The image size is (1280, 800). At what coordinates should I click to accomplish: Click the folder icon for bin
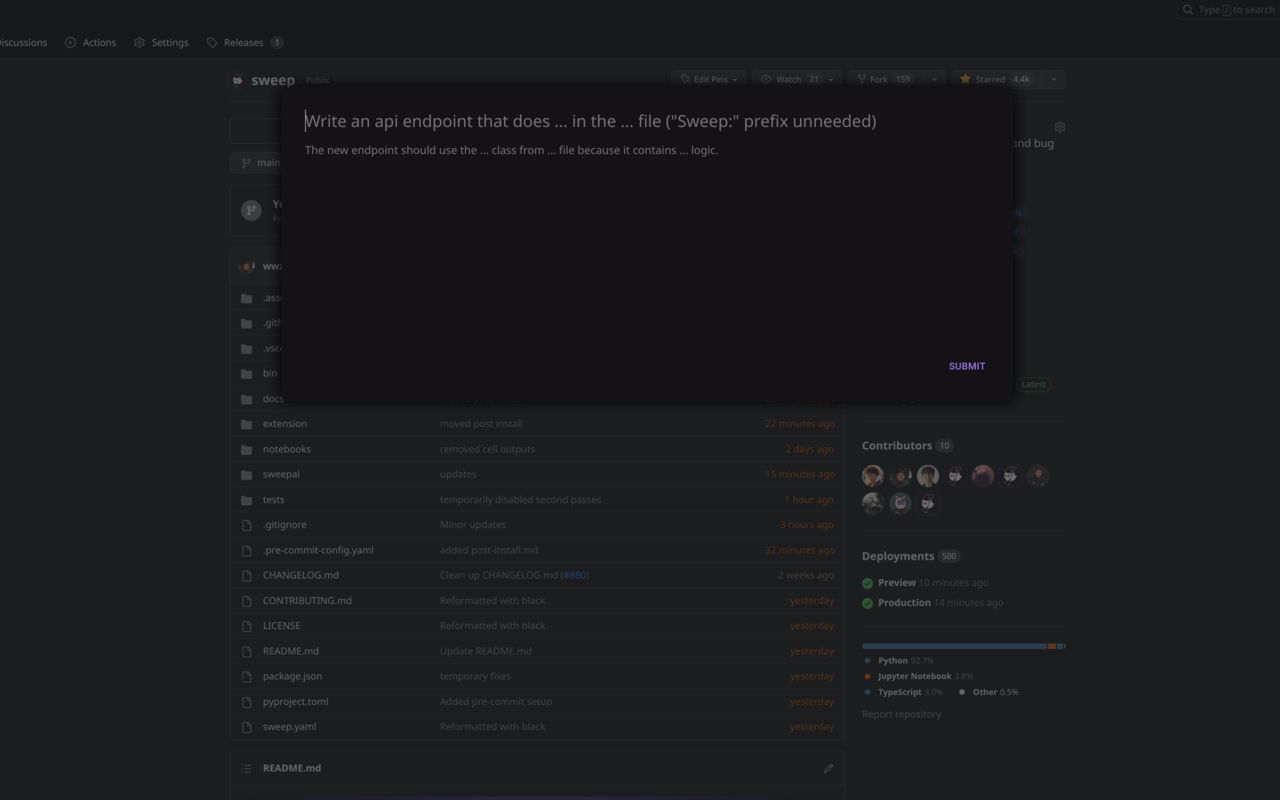click(247, 373)
